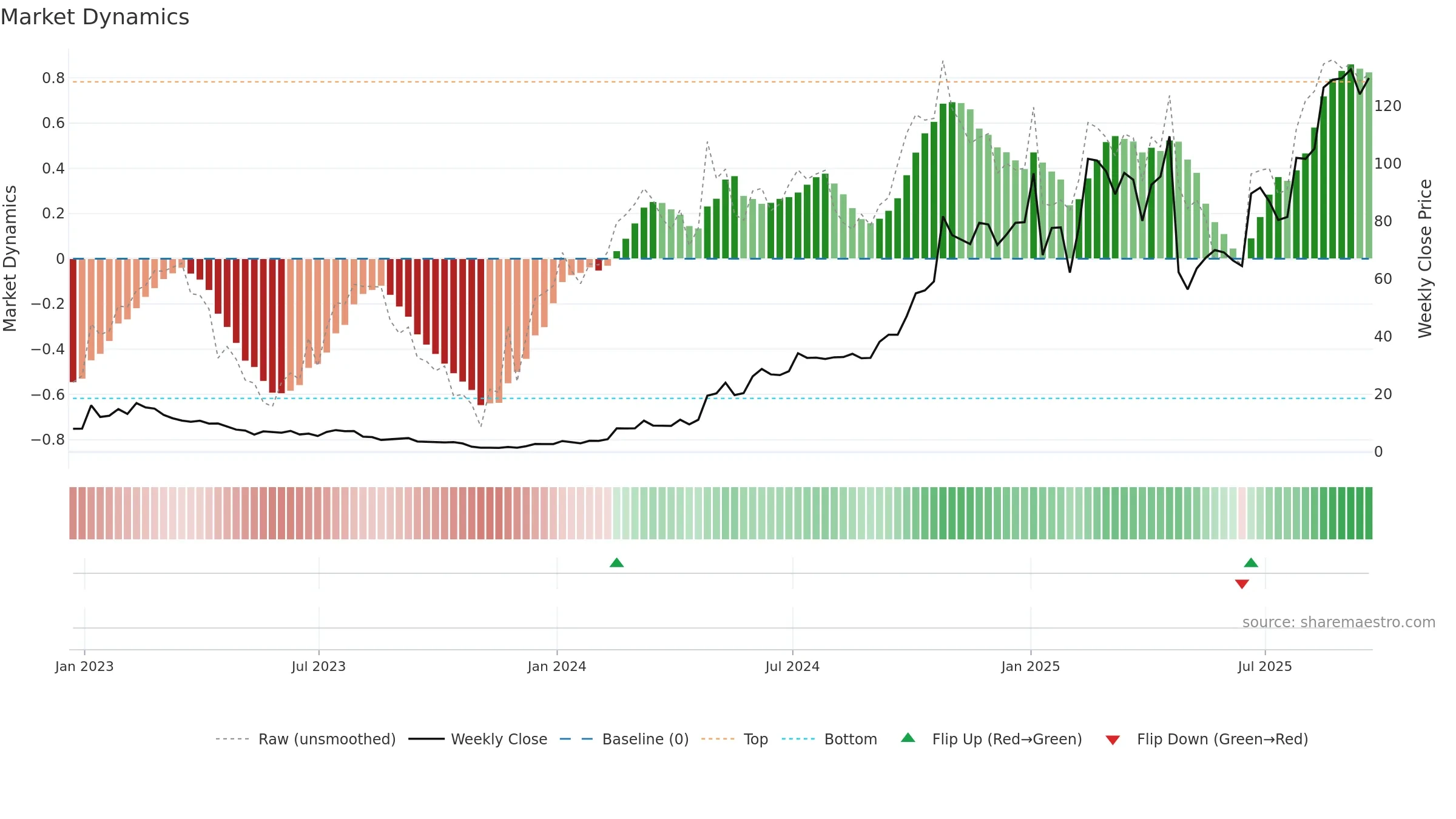Click the green flip-up triangle near Jul 2025
The height and width of the screenshot is (819, 1456).
[x=1251, y=562]
